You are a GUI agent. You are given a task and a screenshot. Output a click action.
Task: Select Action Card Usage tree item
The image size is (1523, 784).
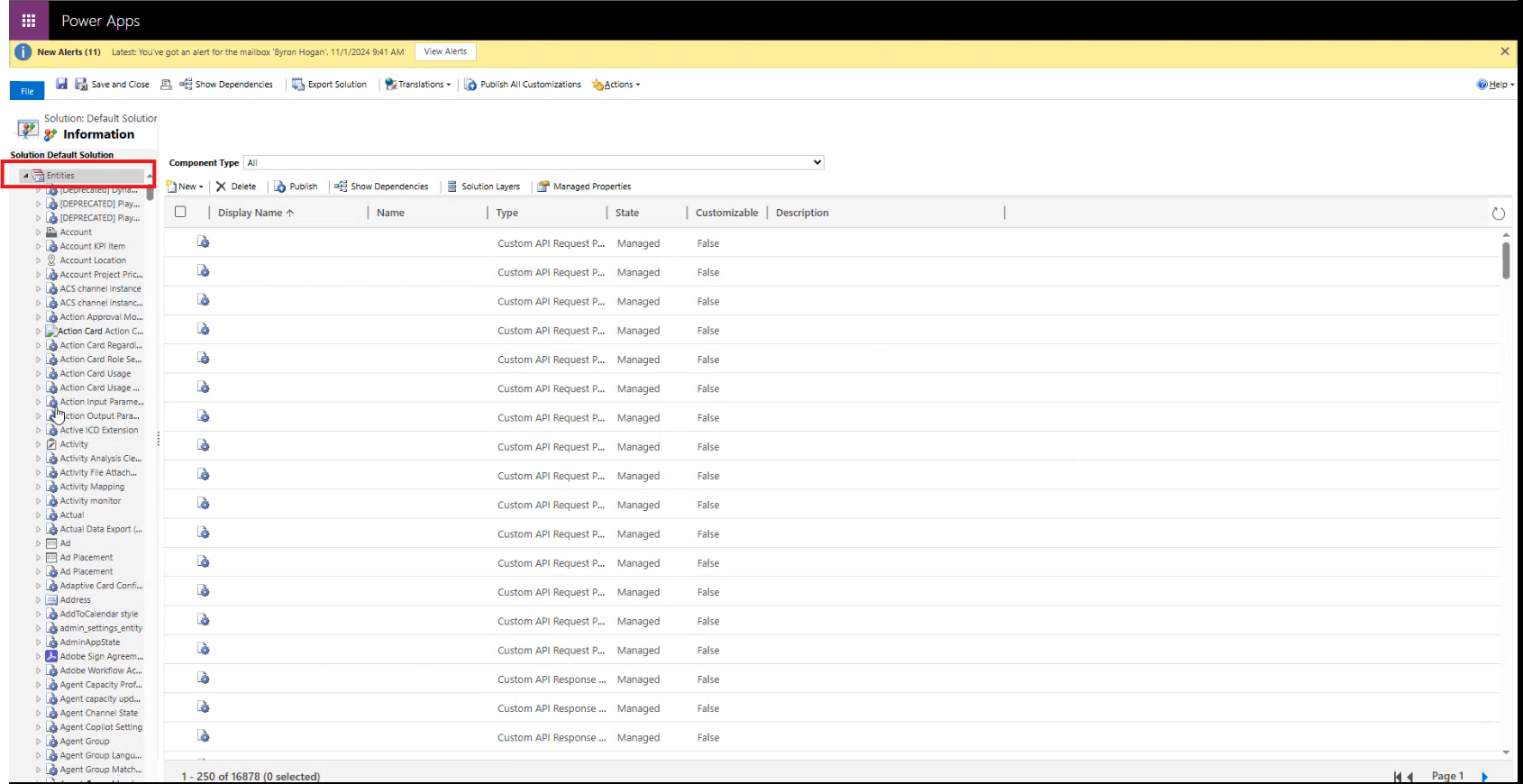95,374
